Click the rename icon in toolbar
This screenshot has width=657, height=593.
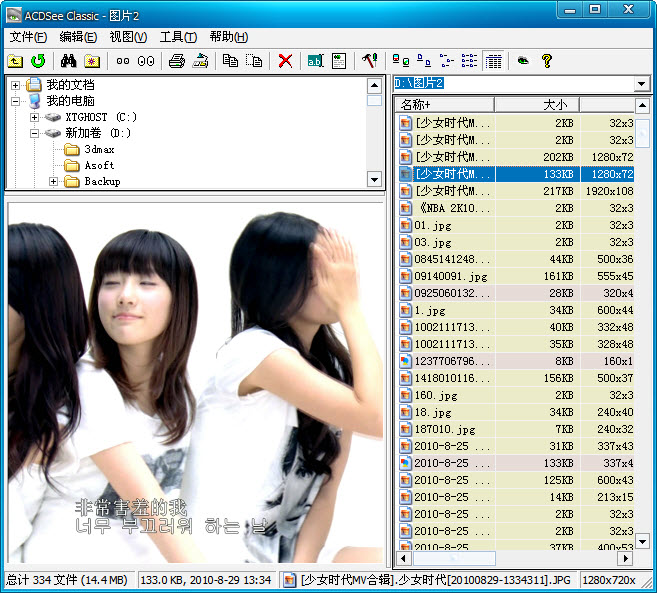pos(315,61)
